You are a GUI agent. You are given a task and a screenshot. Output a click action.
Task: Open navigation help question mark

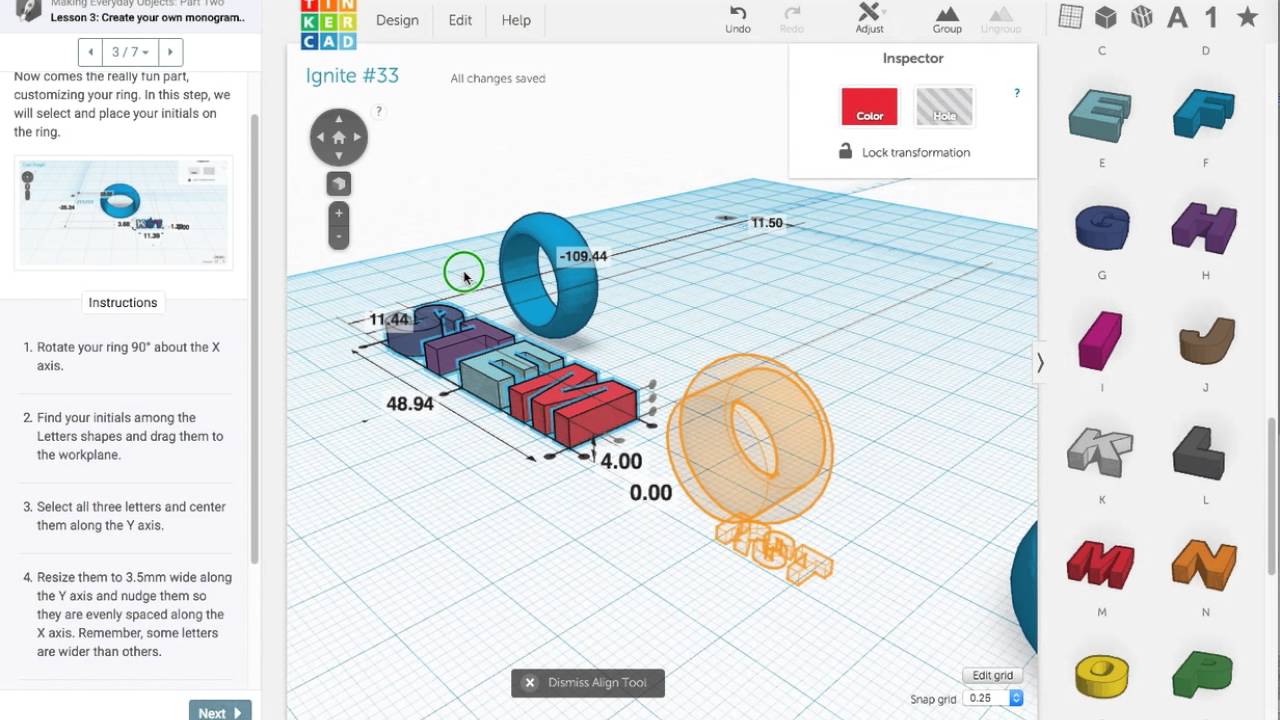(x=379, y=111)
